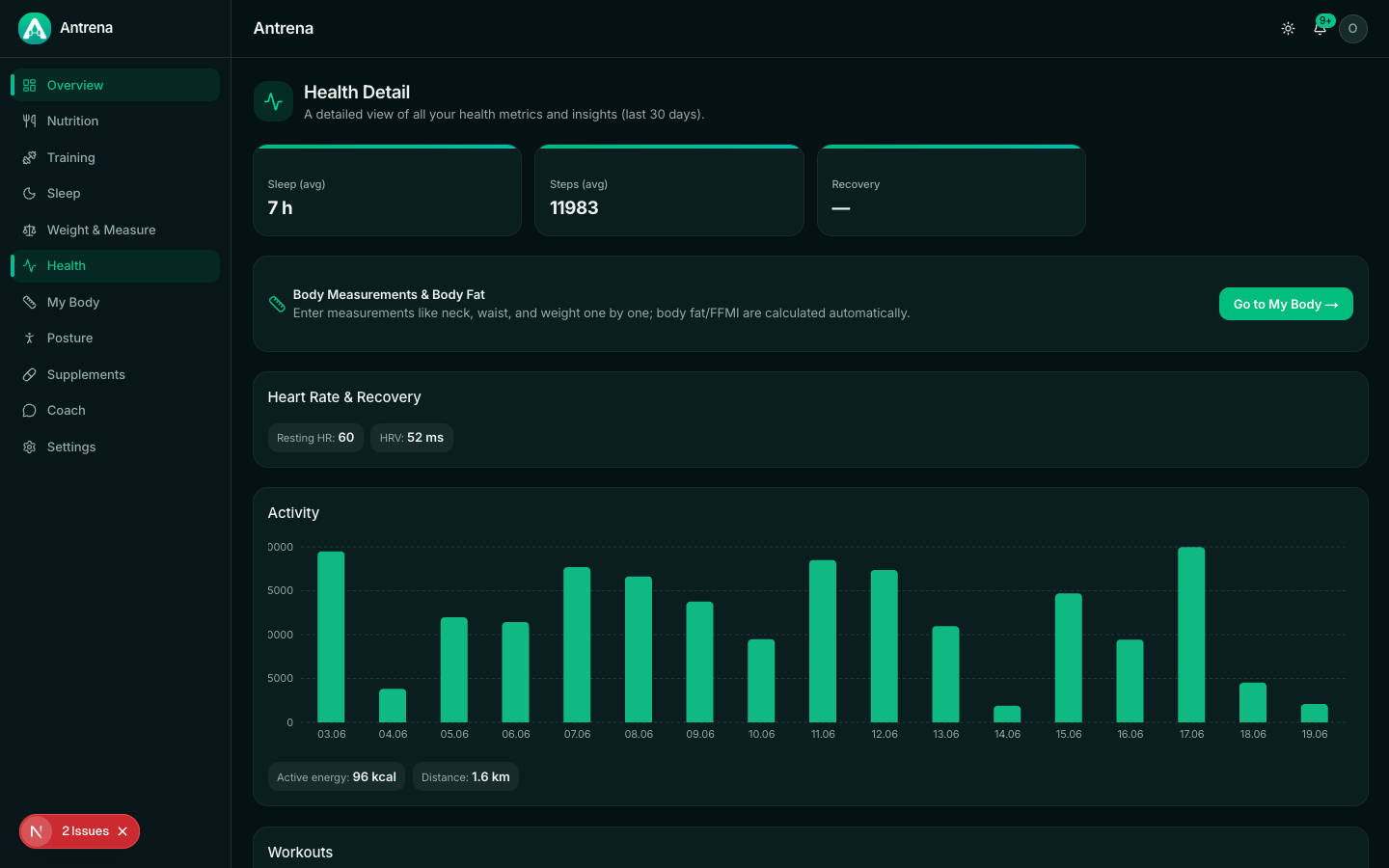Screen dimensions: 1389x868
Task: Click the description text under Health Detail
Action: click(x=504, y=115)
